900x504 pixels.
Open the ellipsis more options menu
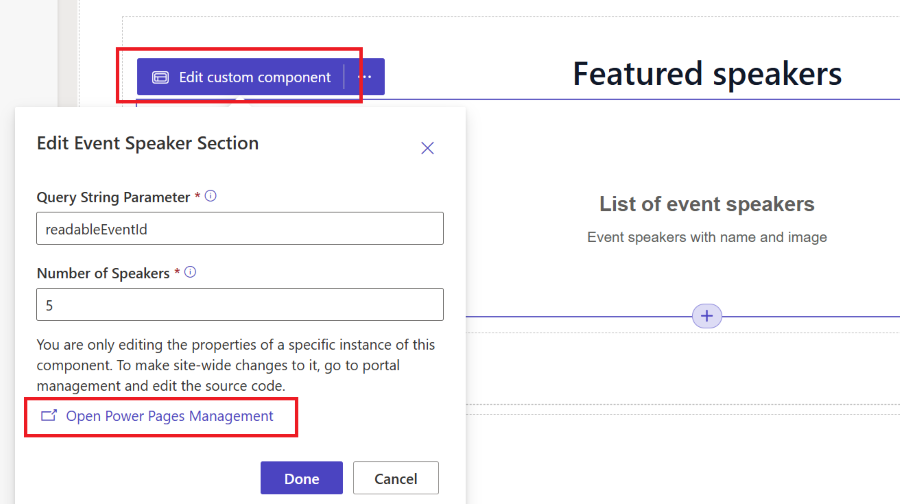(364, 77)
